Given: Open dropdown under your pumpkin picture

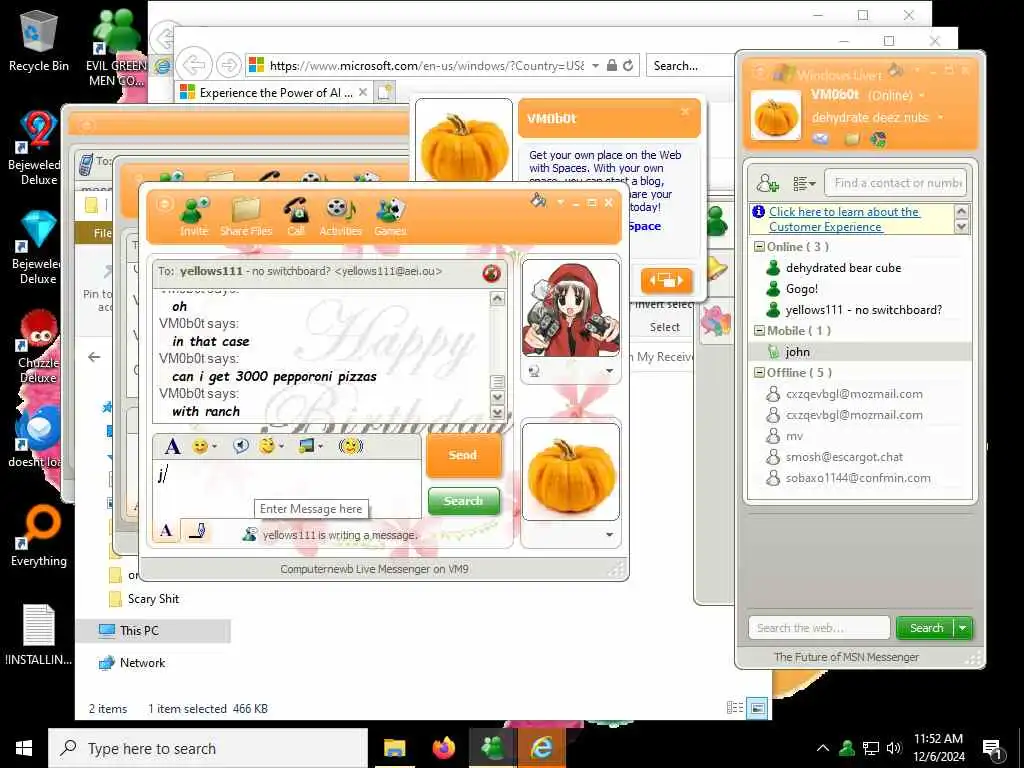Looking at the screenshot, I should point(609,534).
